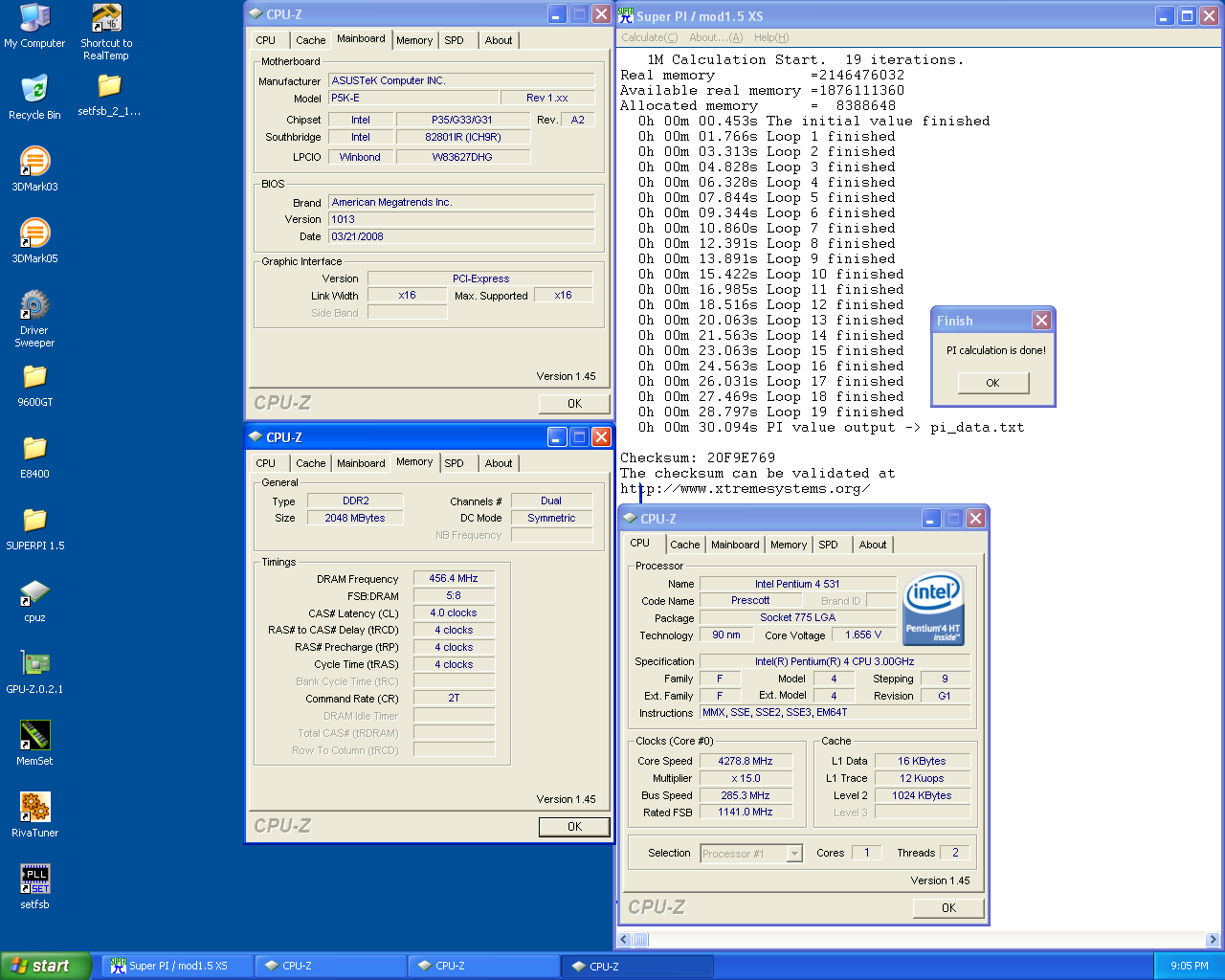1225x980 pixels.
Task: Click the Checksum: 20F9E769 line
Action: point(698,457)
